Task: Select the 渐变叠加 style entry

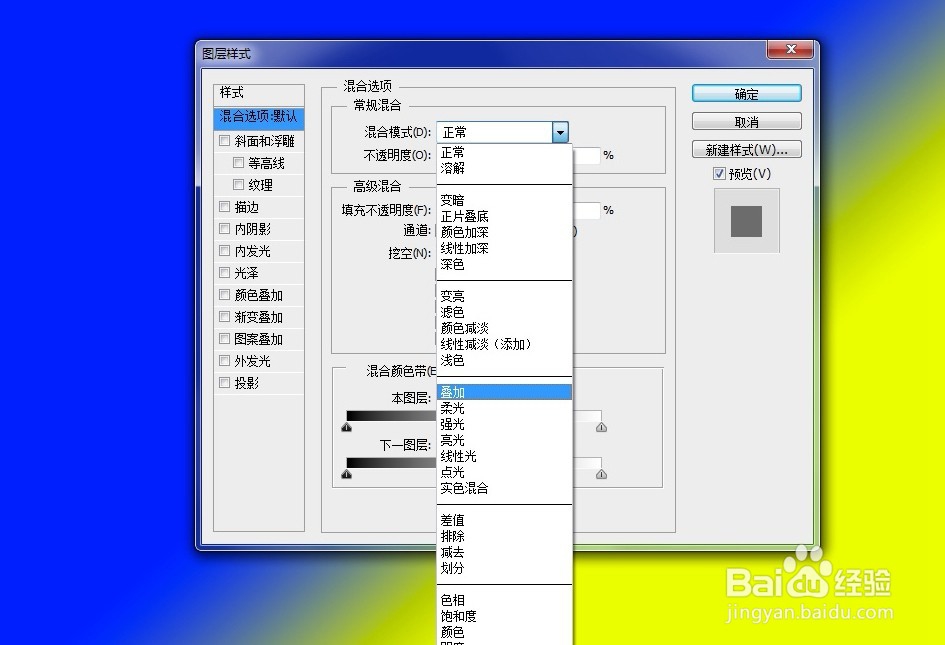Action: tap(258, 316)
